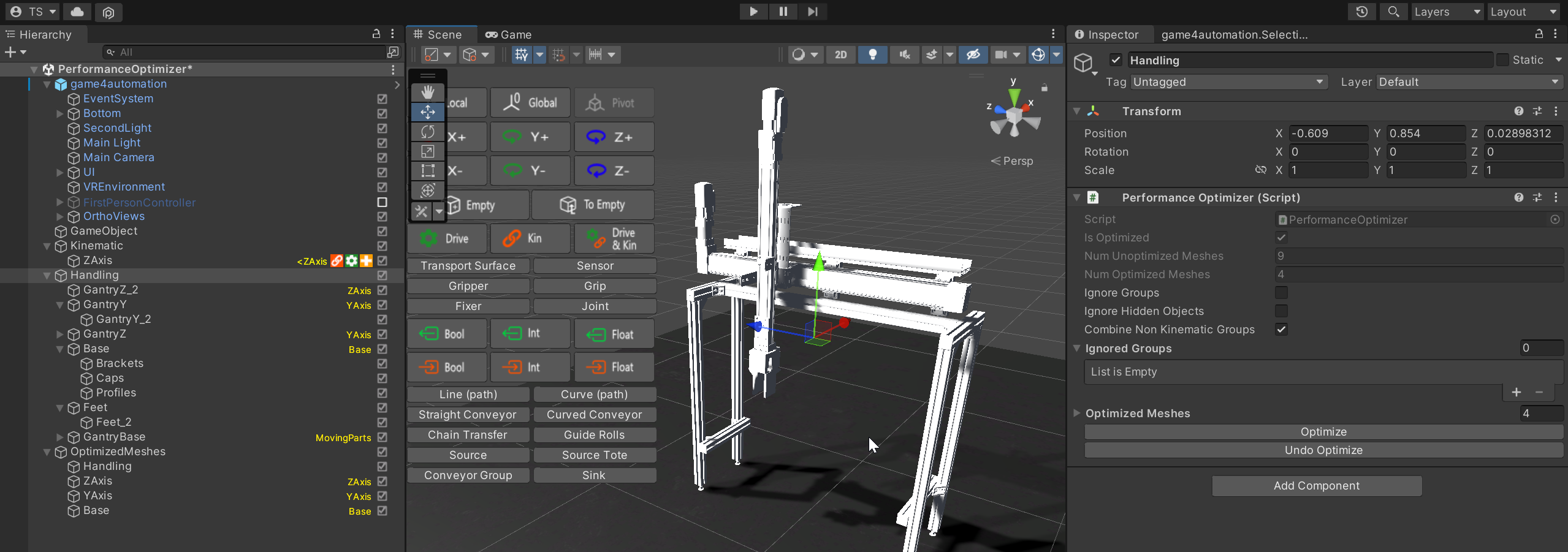Expand the Optimized Meshes list
The height and width of the screenshot is (552, 1568).
1076,414
